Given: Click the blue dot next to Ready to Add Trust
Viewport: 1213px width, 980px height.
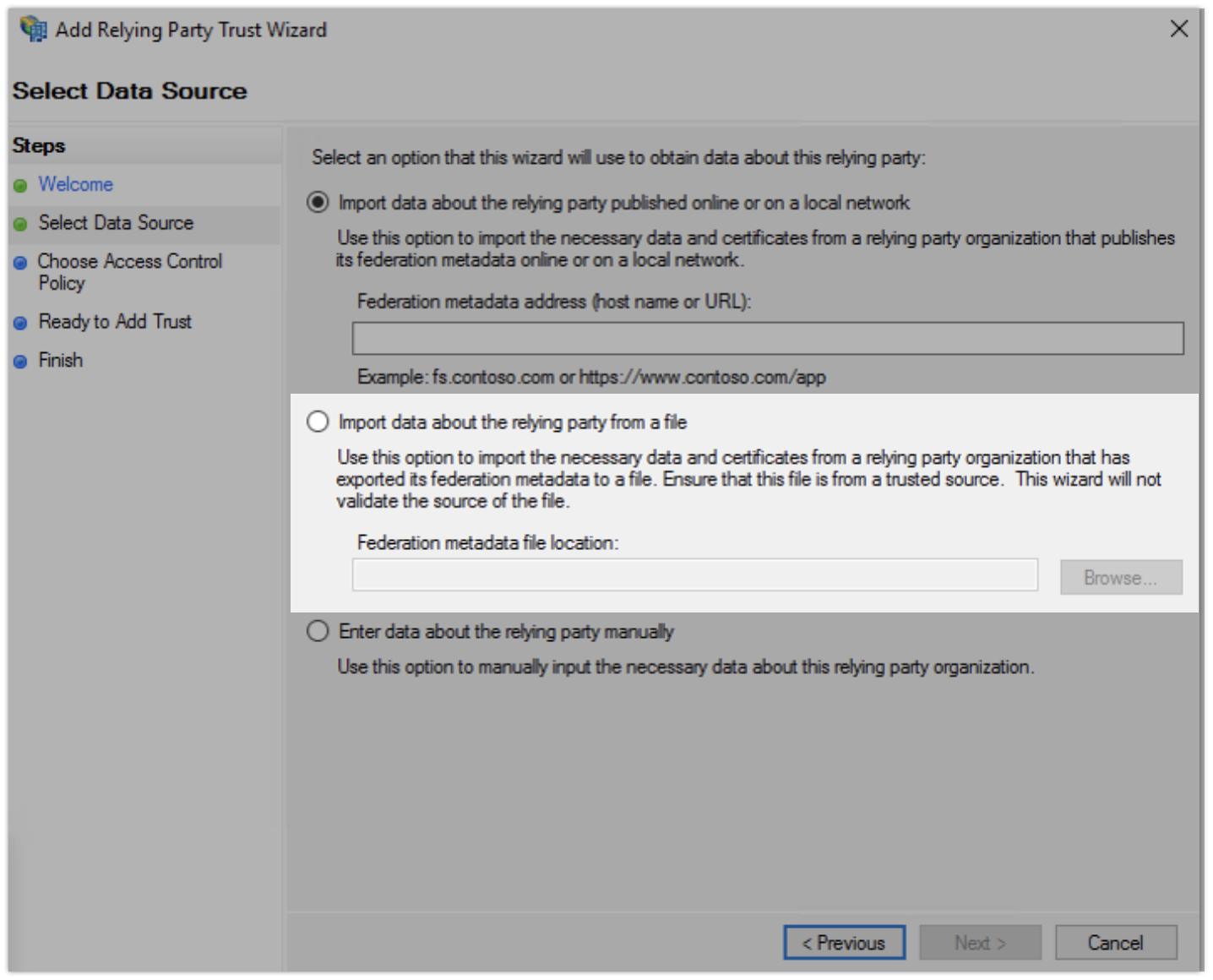Looking at the screenshot, I should (x=22, y=322).
